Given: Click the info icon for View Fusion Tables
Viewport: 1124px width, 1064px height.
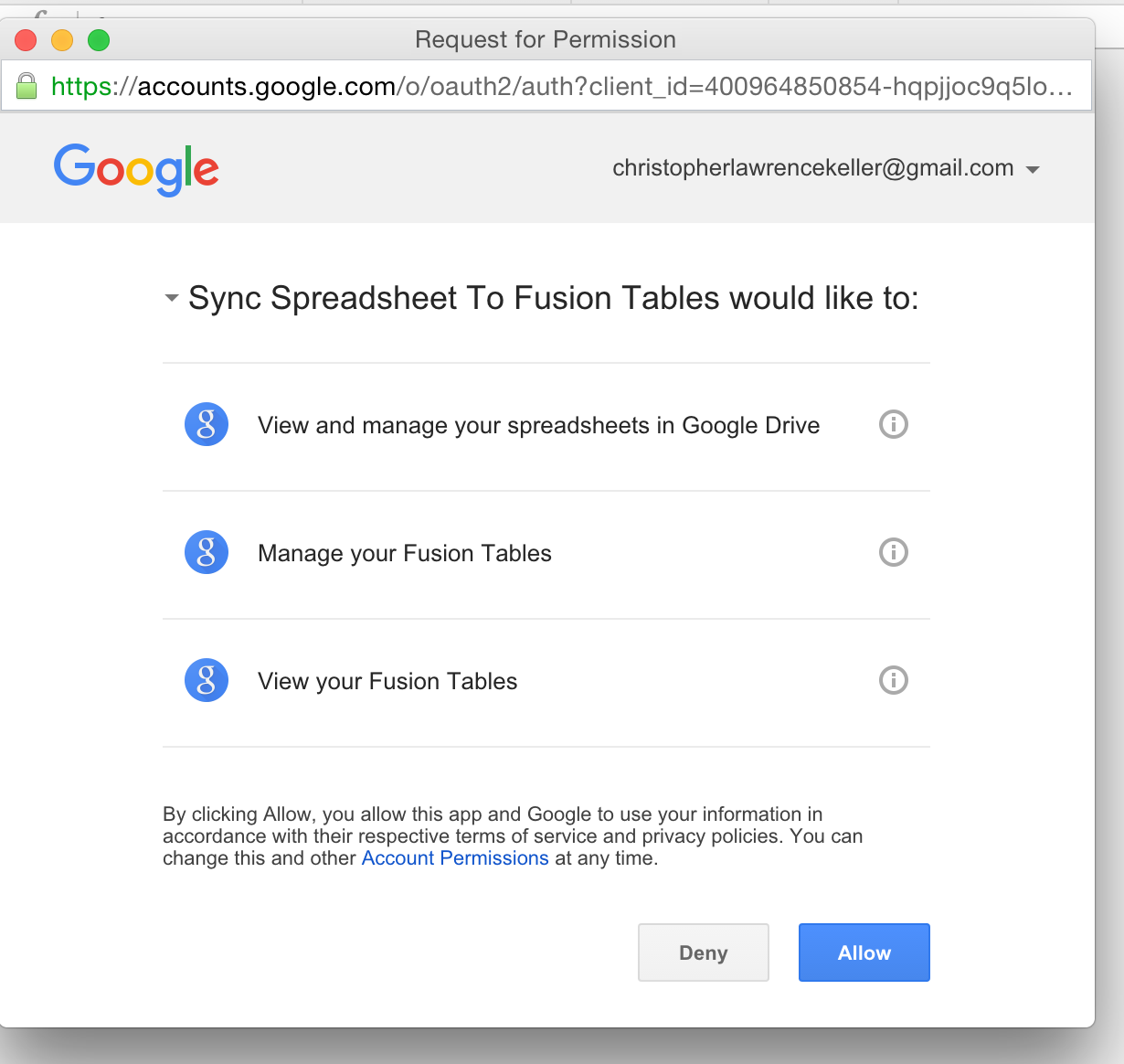Looking at the screenshot, I should click(x=893, y=680).
